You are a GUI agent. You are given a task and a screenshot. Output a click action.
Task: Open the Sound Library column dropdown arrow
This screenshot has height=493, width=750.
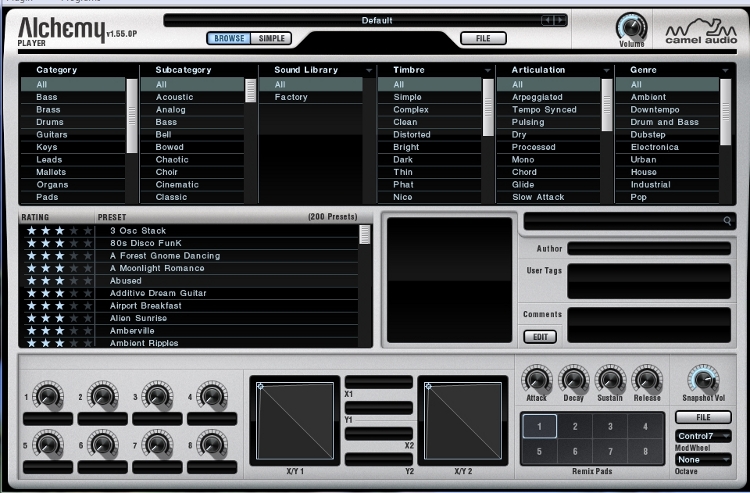[369, 70]
